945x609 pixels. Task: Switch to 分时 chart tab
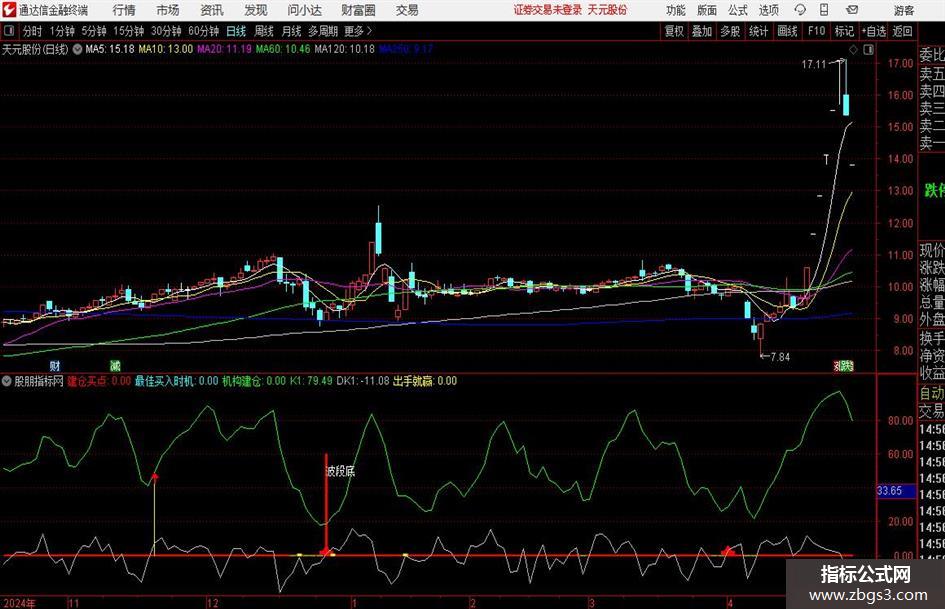click(x=33, y=31)
